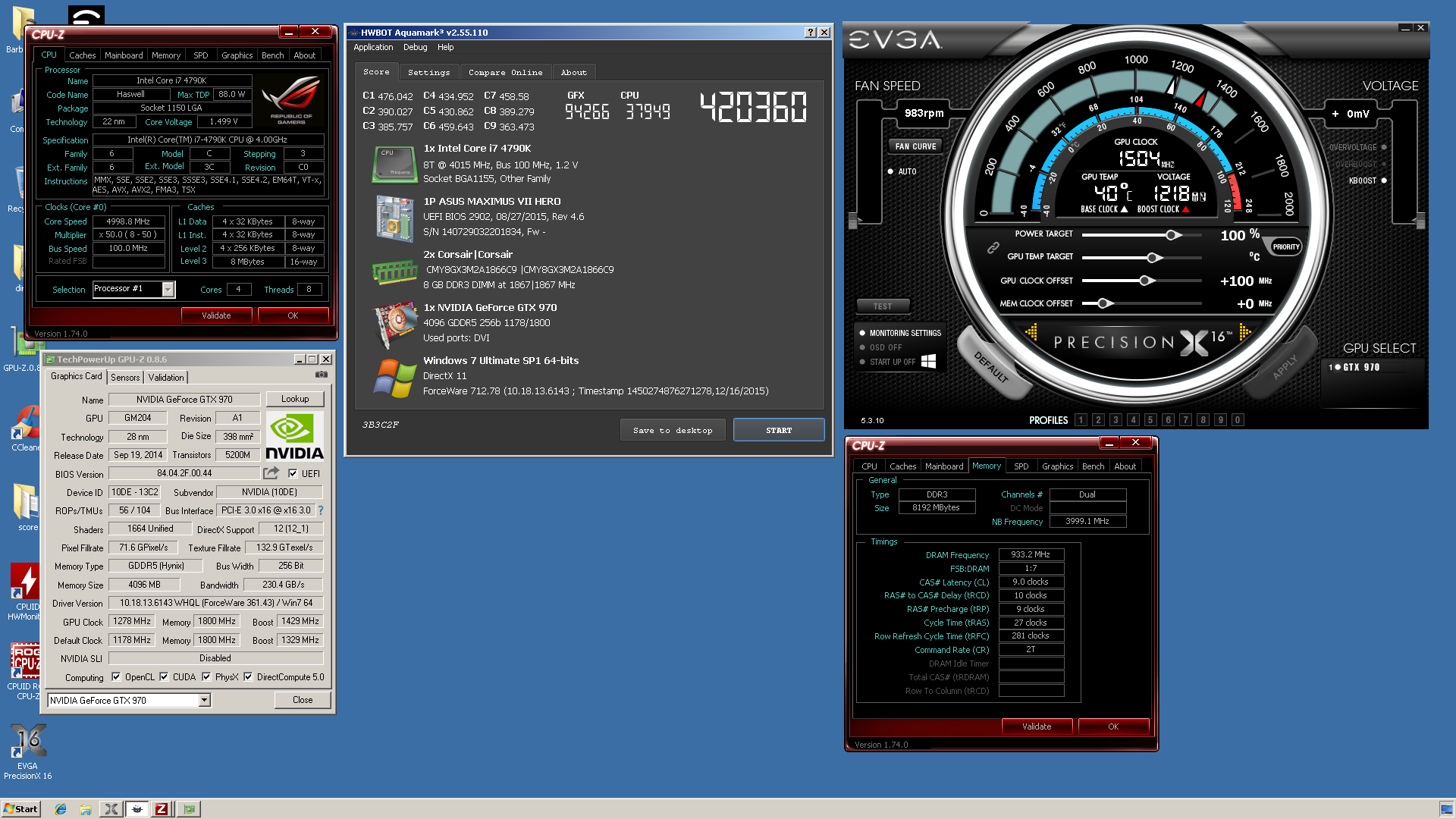Toggle OSD OFF in PrecisionX

click(880, 347)
